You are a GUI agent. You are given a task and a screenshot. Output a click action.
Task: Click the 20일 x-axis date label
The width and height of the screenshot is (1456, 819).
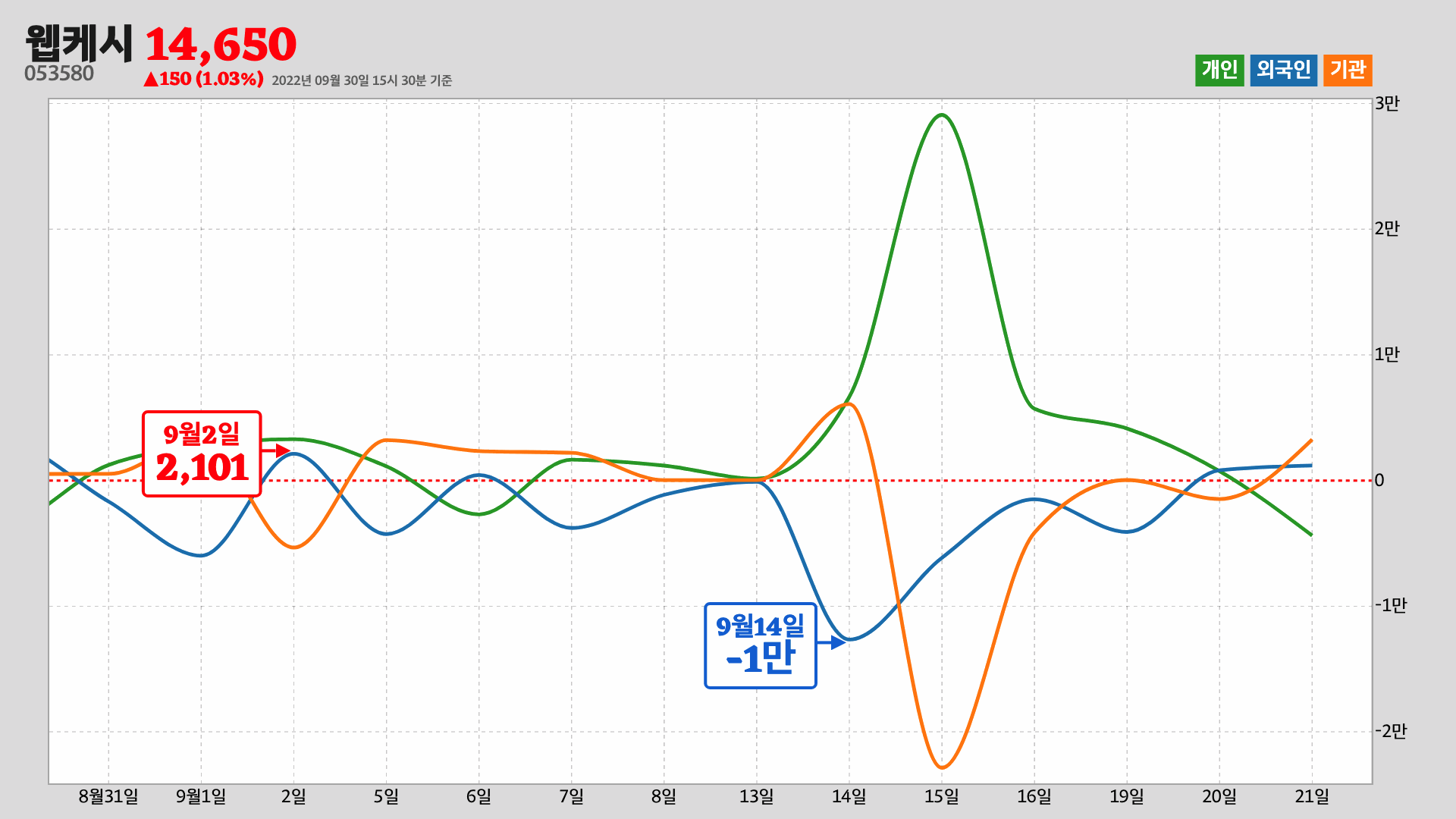pyautogui.click(x=1219, y=796)
